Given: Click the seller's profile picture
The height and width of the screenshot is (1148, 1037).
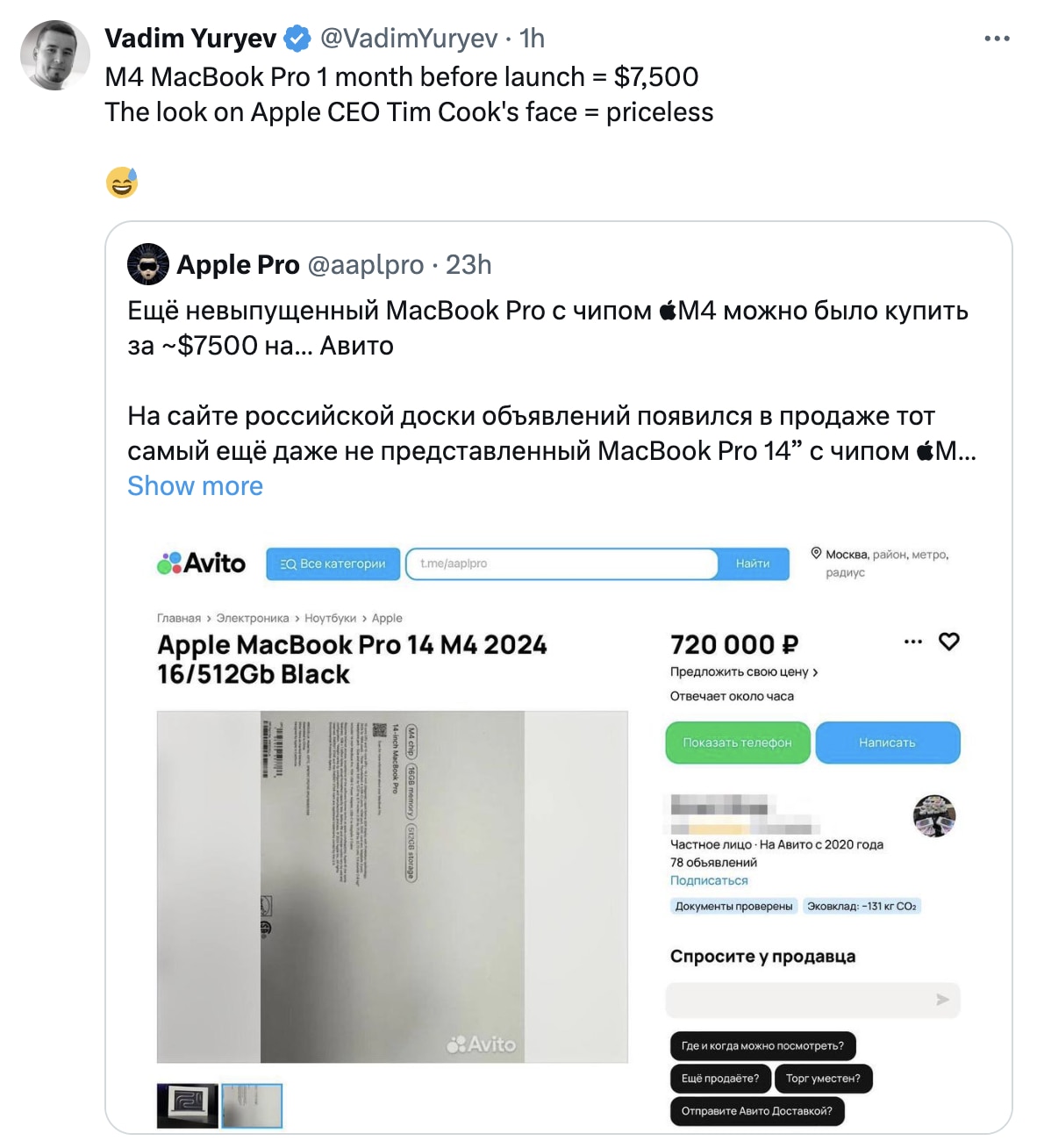Looking at the screenshot, I should (x=933, y=816).
